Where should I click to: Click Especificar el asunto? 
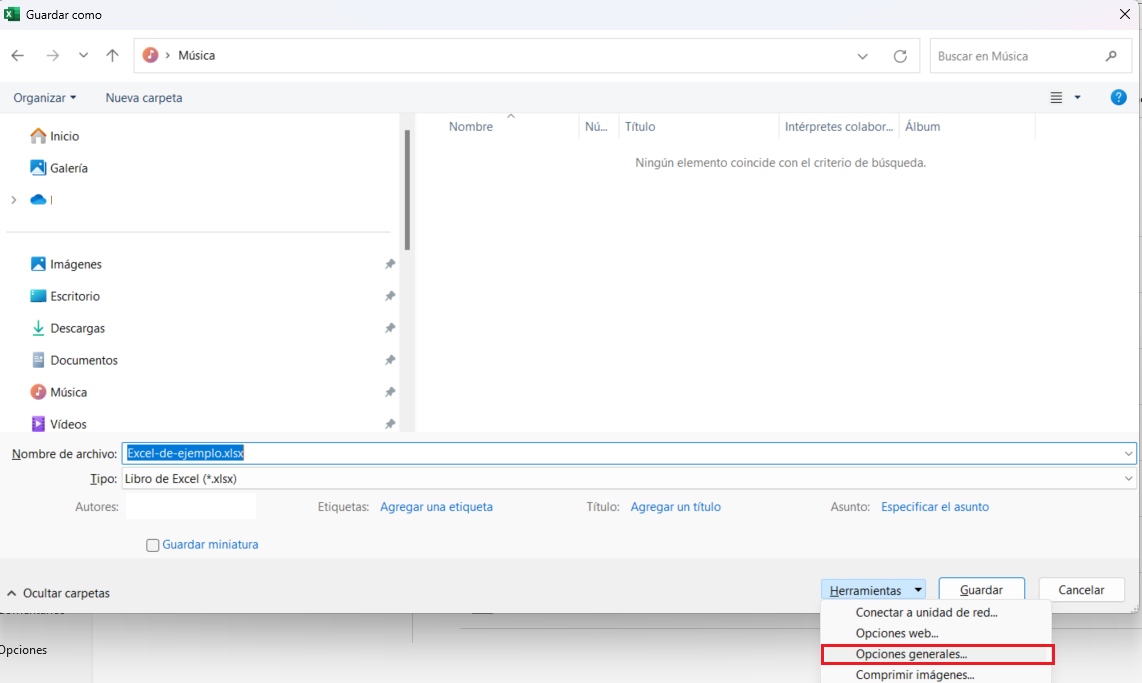(935, 507)
